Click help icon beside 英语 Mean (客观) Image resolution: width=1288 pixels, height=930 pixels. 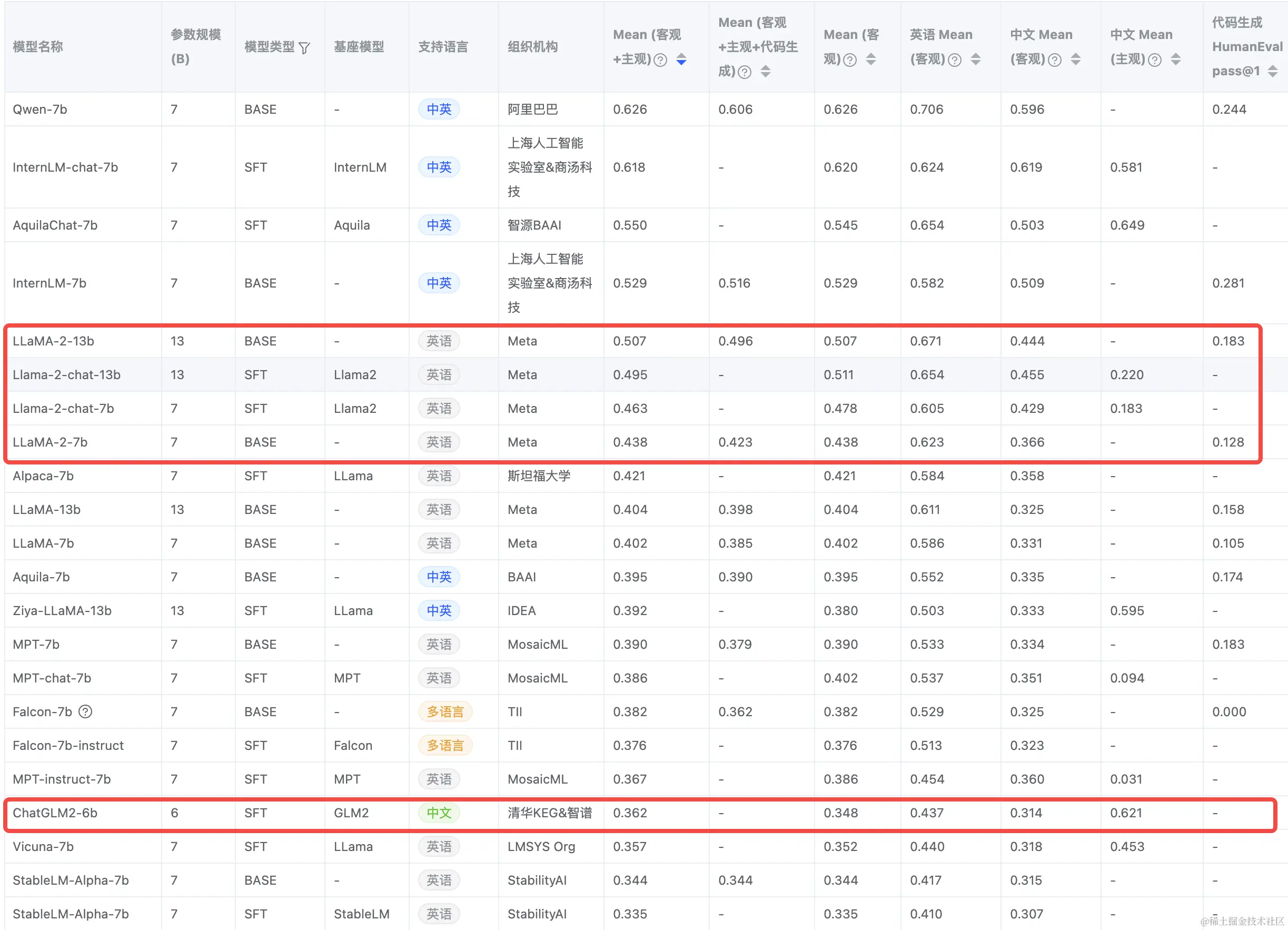[955, 60]
